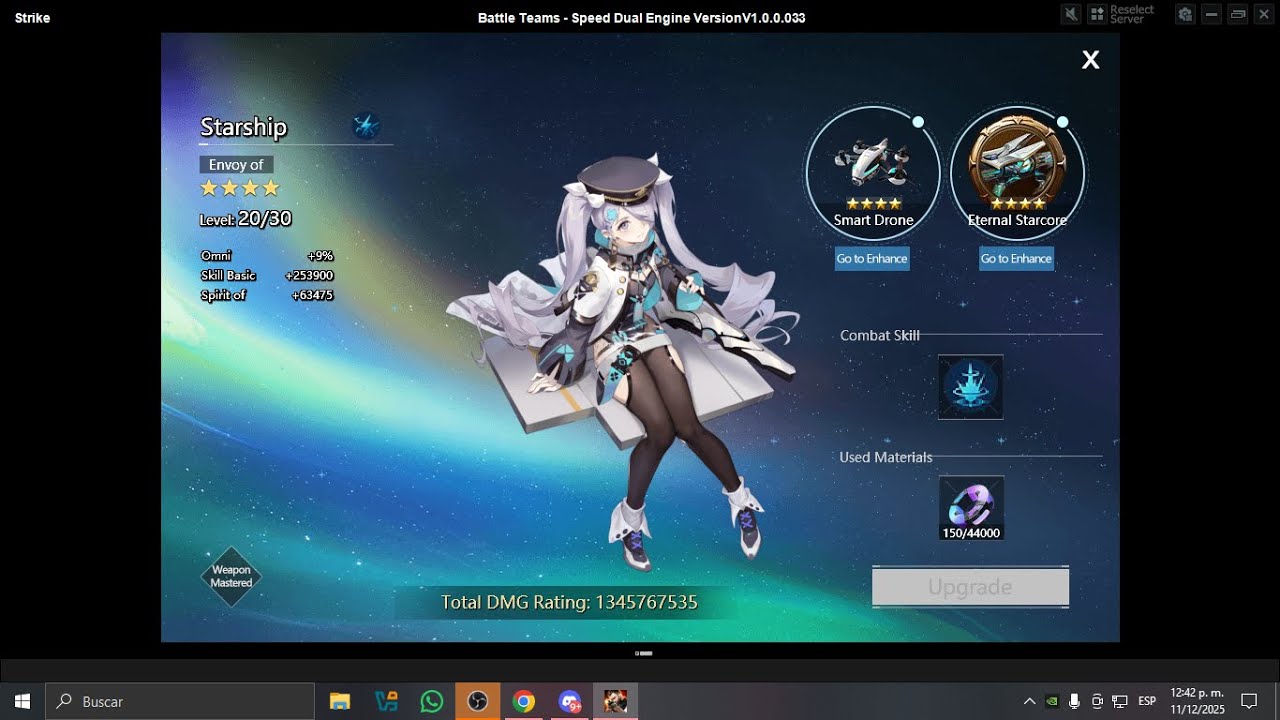Open the VS-style taskbar app next to File Explorer
1280x720 pixels.
(x=386, y=701)
